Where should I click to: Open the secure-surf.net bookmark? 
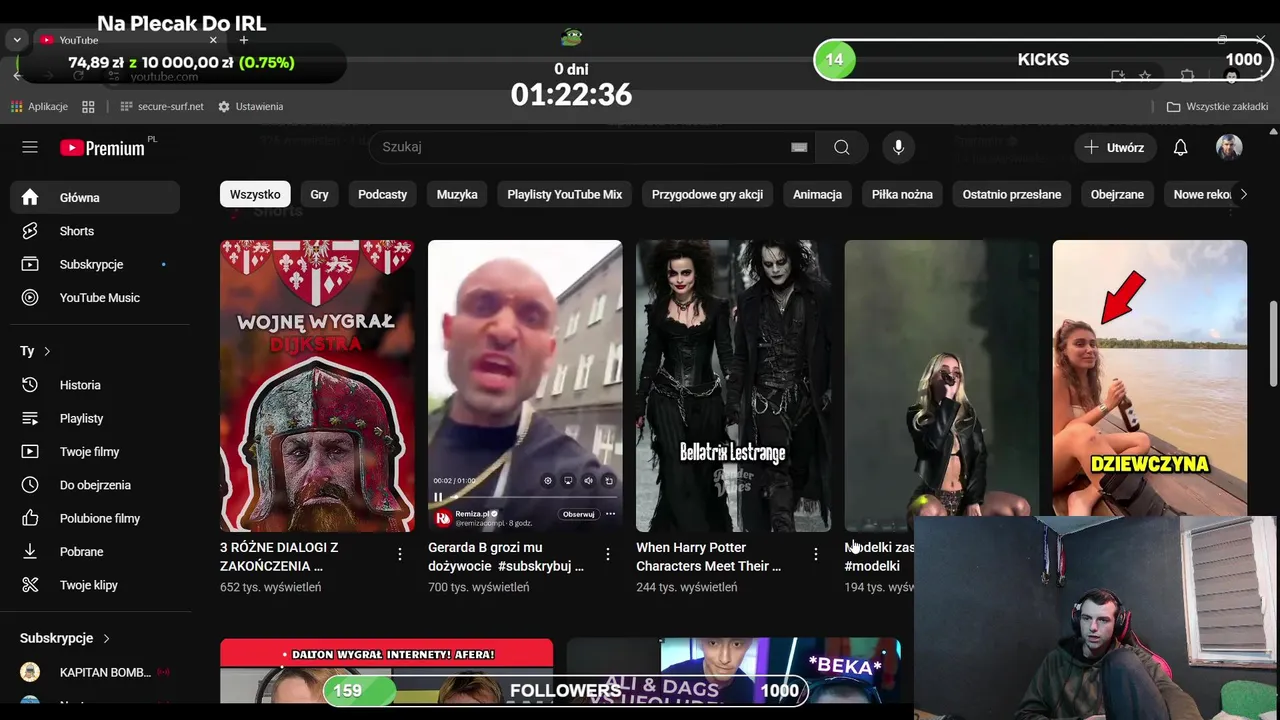tap(161, 106)
